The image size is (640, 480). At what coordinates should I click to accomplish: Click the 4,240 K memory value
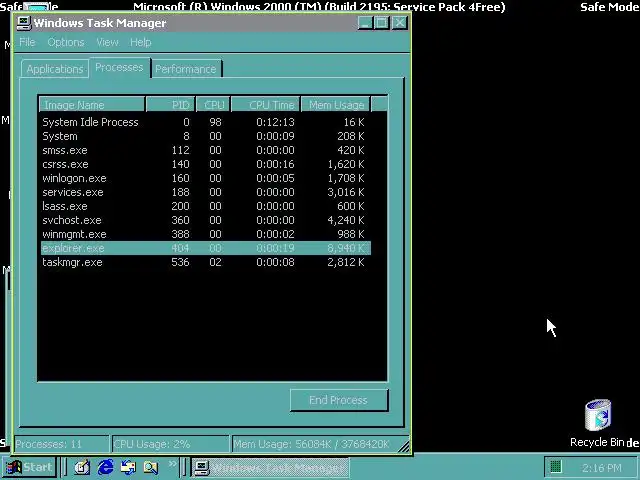click(x=346, y=220)
